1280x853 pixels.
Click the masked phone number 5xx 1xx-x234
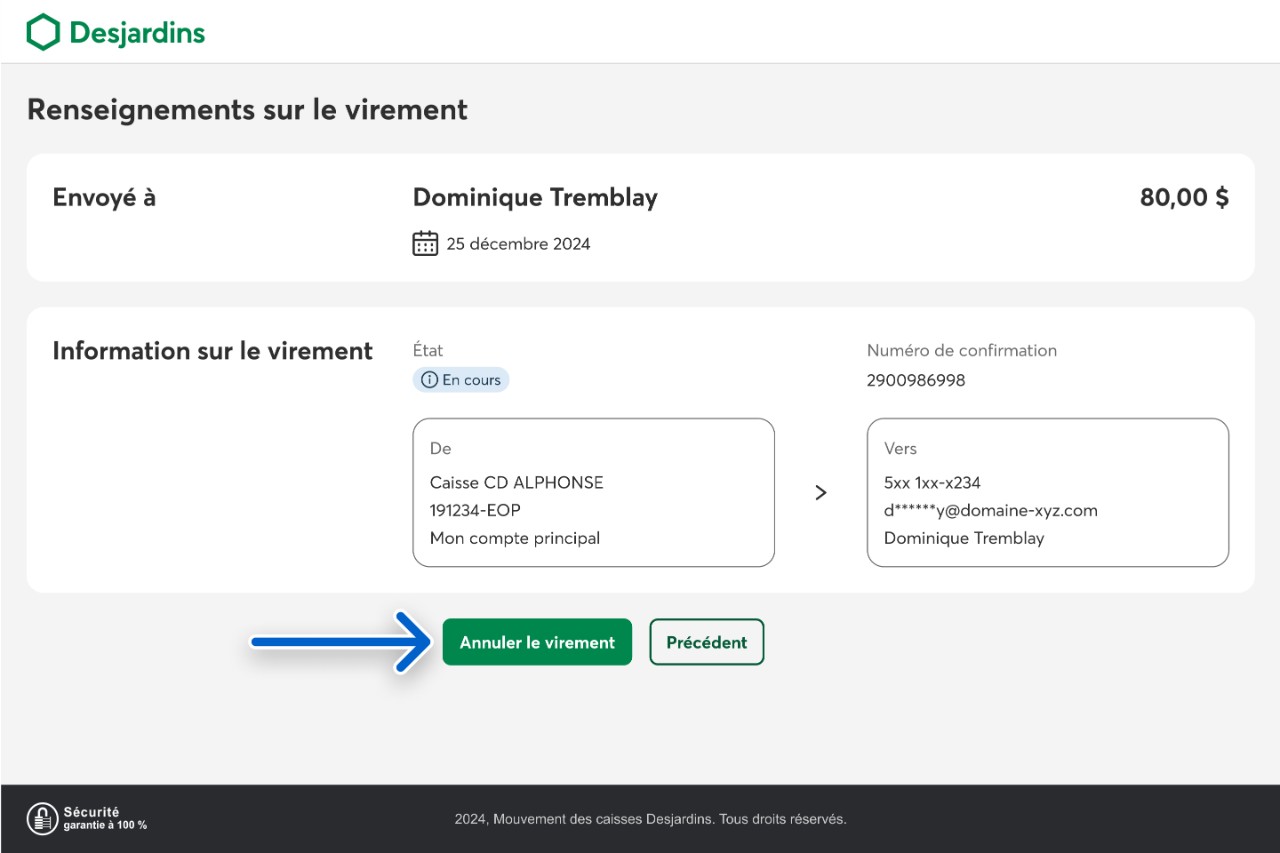(x=932, y=482)
